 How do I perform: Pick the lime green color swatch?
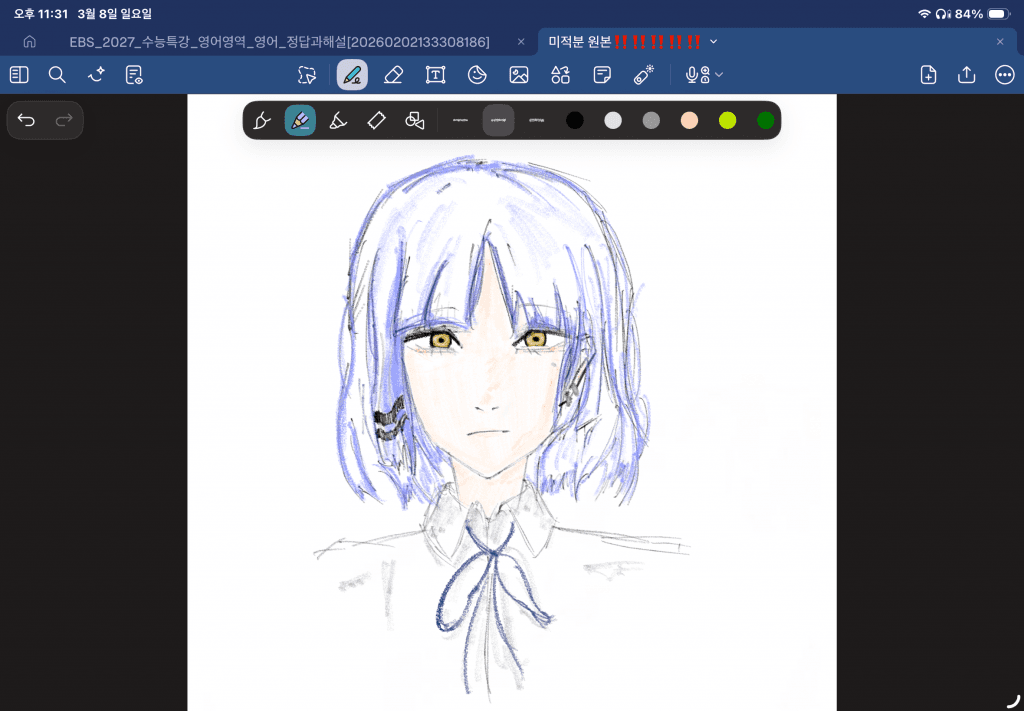pyautogui.click(x=727, y=121)
